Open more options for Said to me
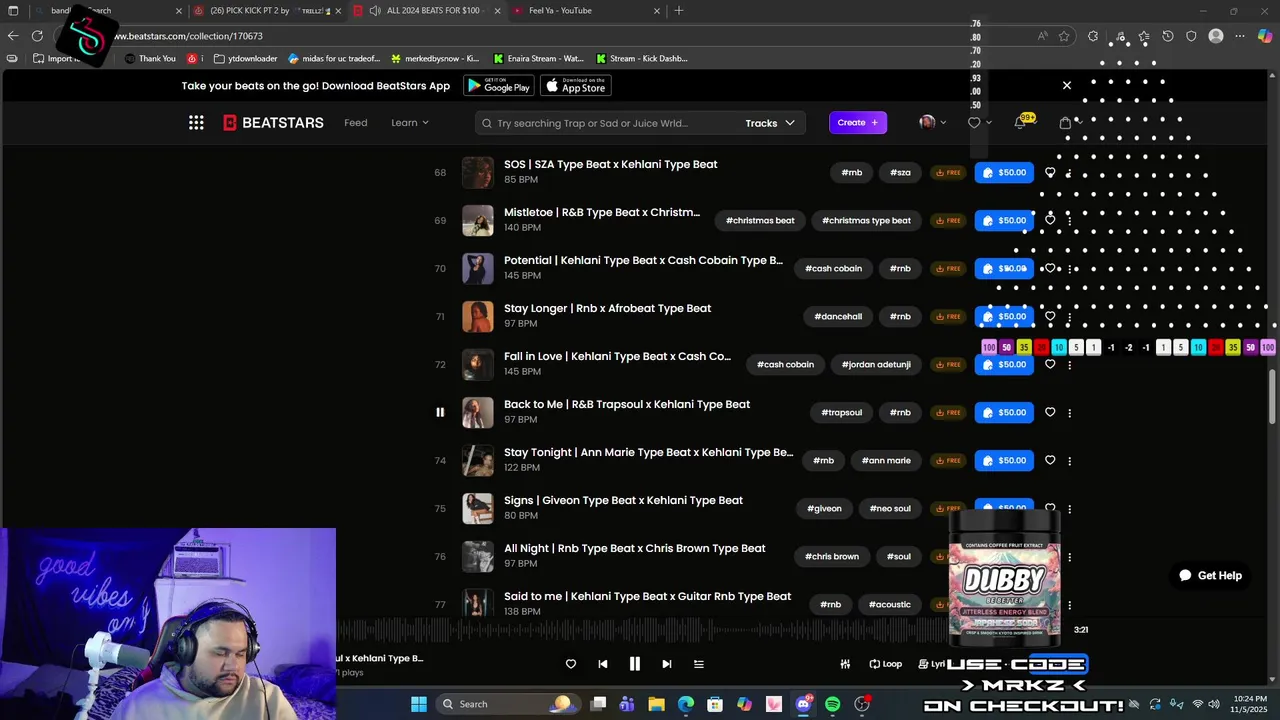Screen dimensions: 1280x720 (x=1069, y=605)
